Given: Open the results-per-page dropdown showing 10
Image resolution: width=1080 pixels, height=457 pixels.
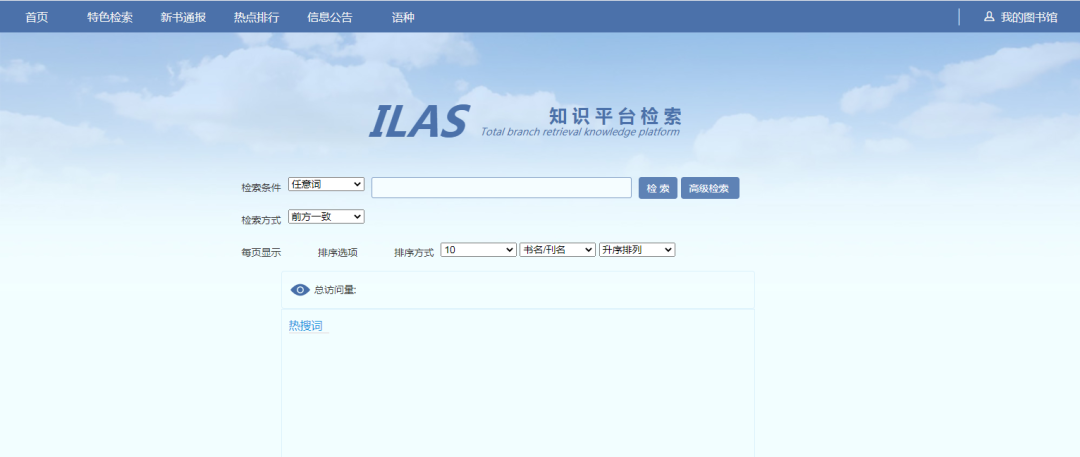Looking at the screenshot, I should click(x=479, y=250).
